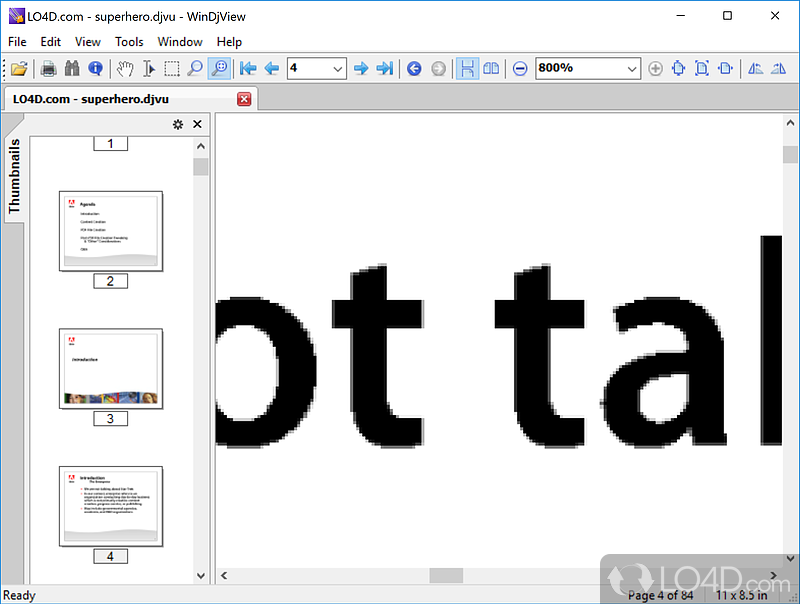Close the superhero.djvu tab with red X

tap(244, 99)
